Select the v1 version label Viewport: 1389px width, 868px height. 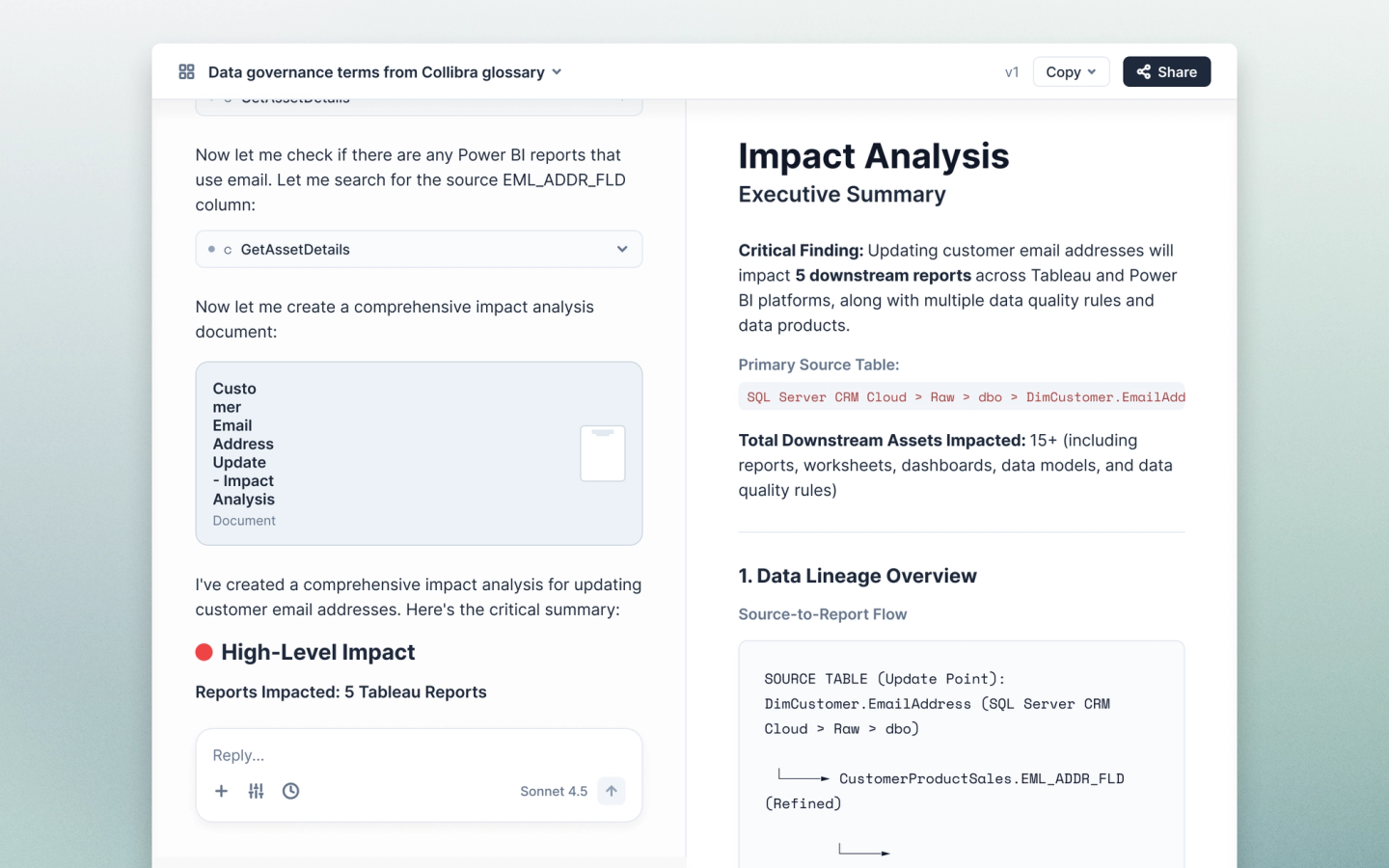[x=1012, y=71]
